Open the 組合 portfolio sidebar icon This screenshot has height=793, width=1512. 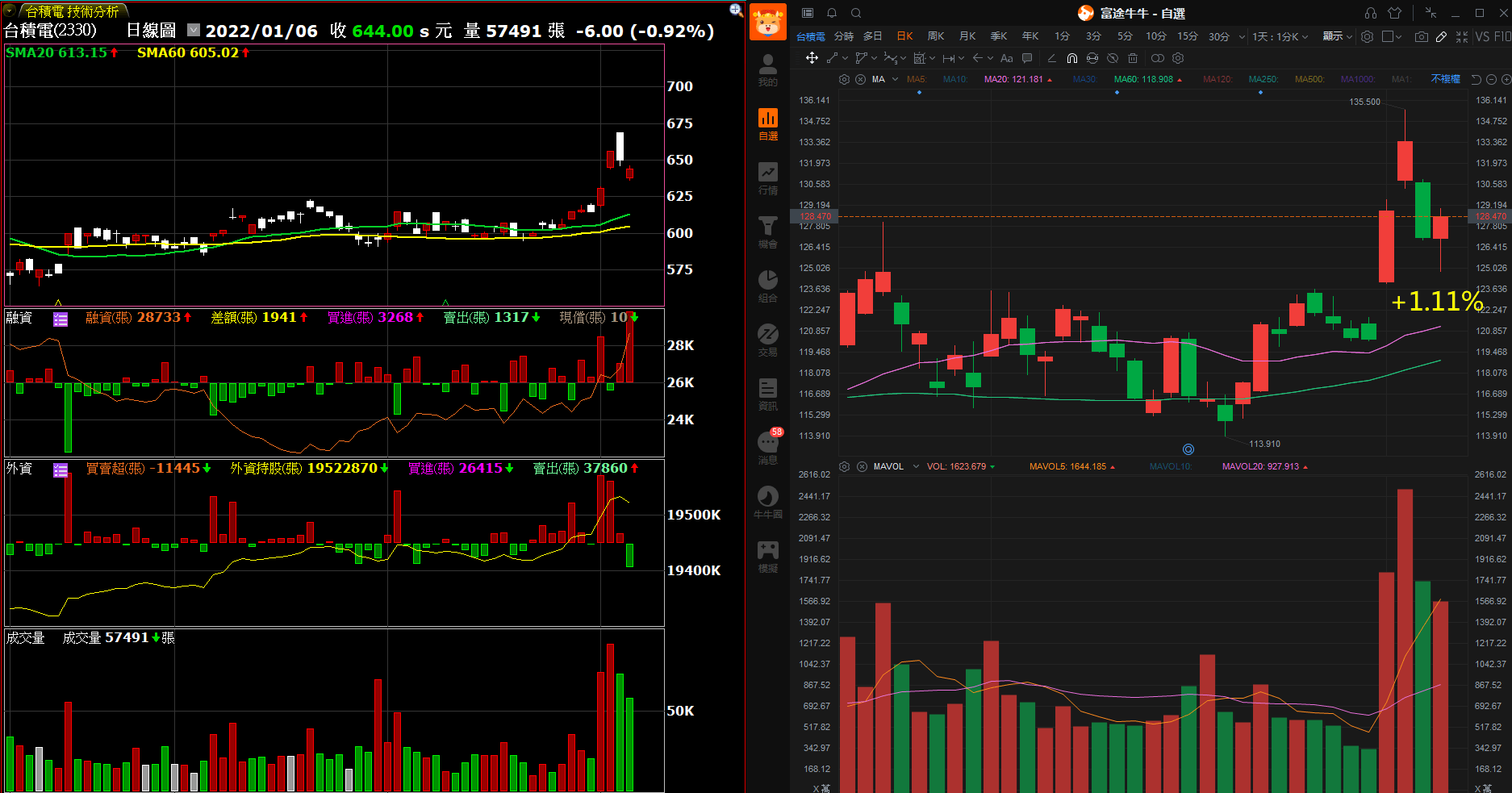click(x=768, y=286)
